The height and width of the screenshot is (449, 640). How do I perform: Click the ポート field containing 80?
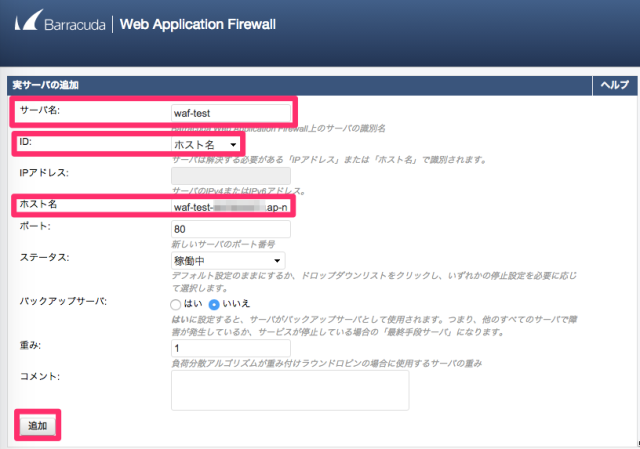[231, 229]
